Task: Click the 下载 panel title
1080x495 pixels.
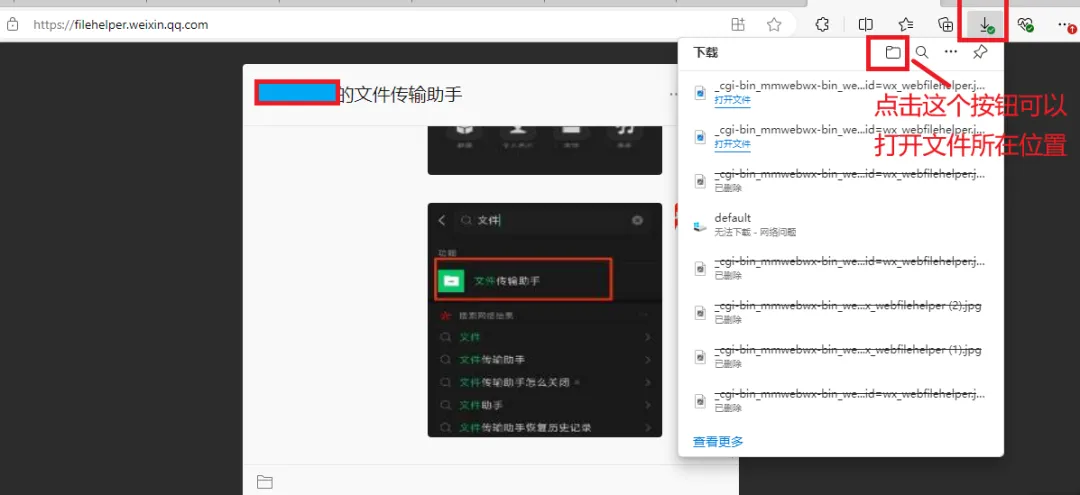Action: coord(705,52)
